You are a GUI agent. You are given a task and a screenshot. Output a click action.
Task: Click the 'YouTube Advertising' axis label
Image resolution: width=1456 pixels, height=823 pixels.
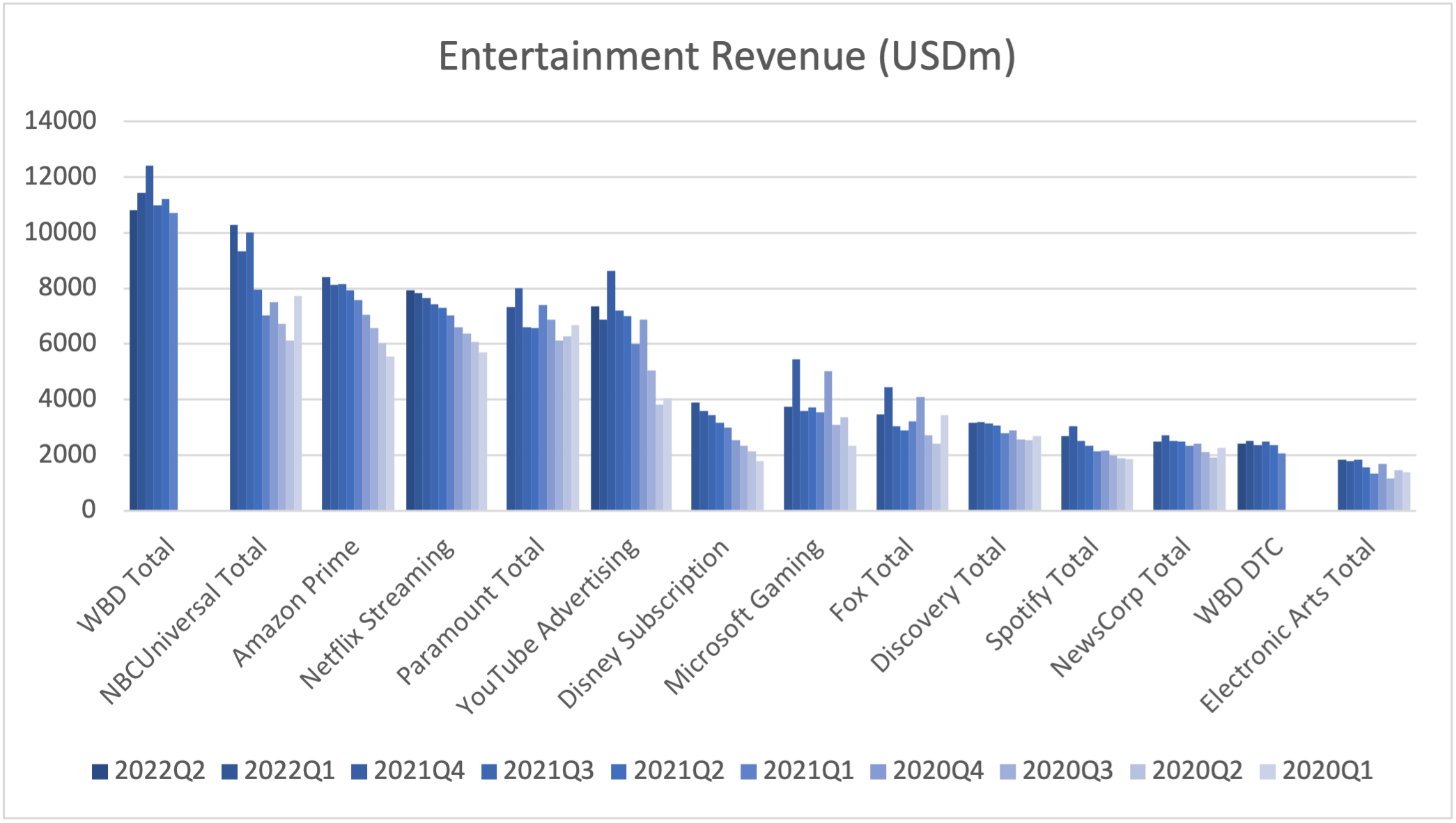point(547,626)
